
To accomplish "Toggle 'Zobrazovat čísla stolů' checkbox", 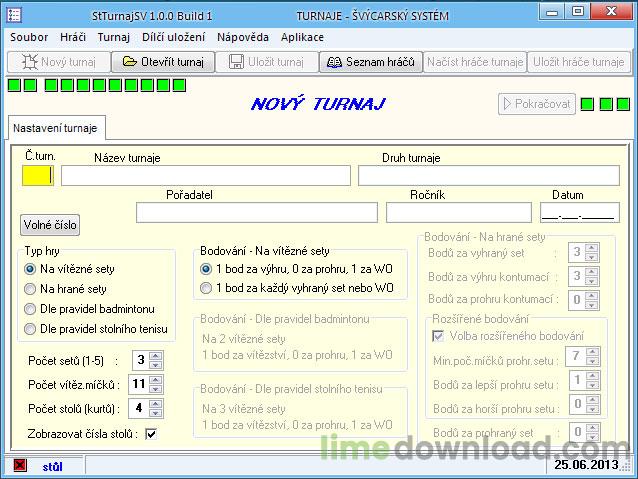I will 151,434.
